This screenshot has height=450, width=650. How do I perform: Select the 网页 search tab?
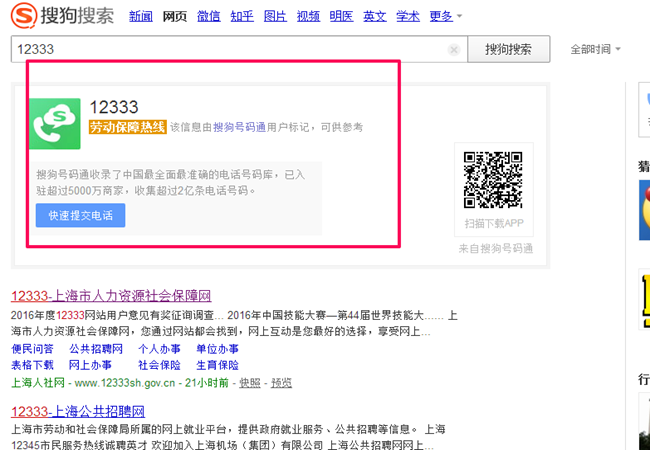175,16
